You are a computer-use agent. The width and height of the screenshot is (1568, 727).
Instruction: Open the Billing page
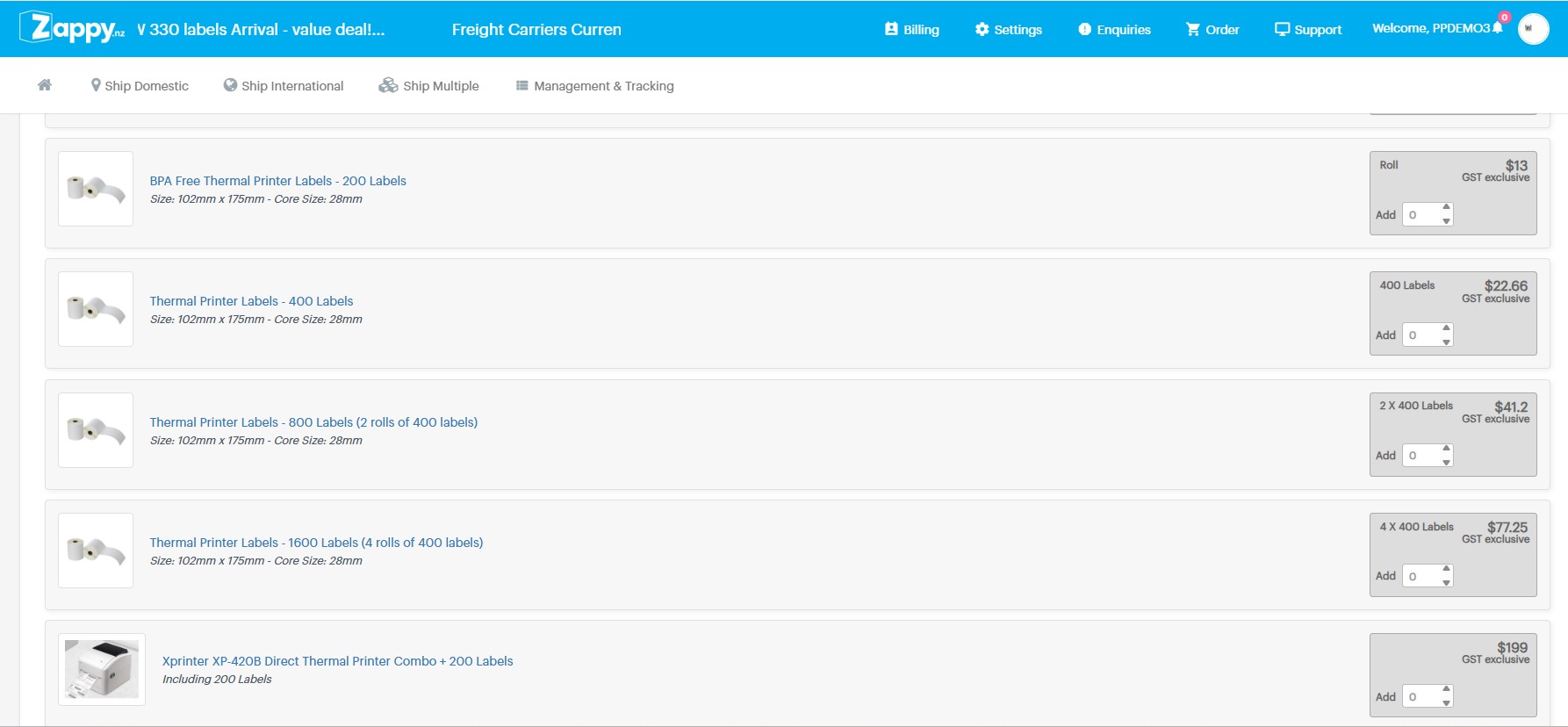pyautogui.click(x=911, y=29)
